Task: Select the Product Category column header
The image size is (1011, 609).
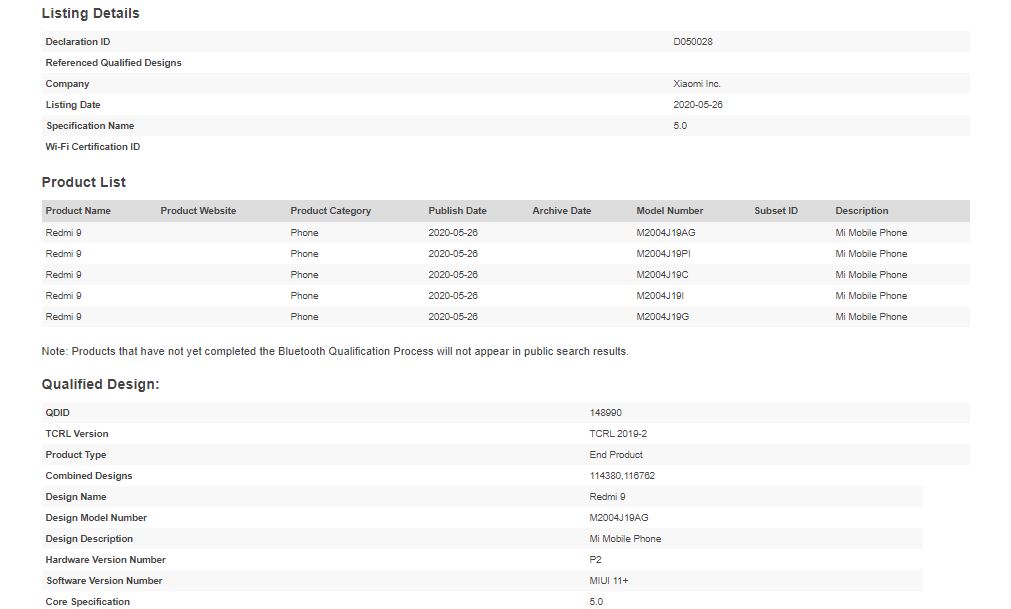Action: click(330, 211)
